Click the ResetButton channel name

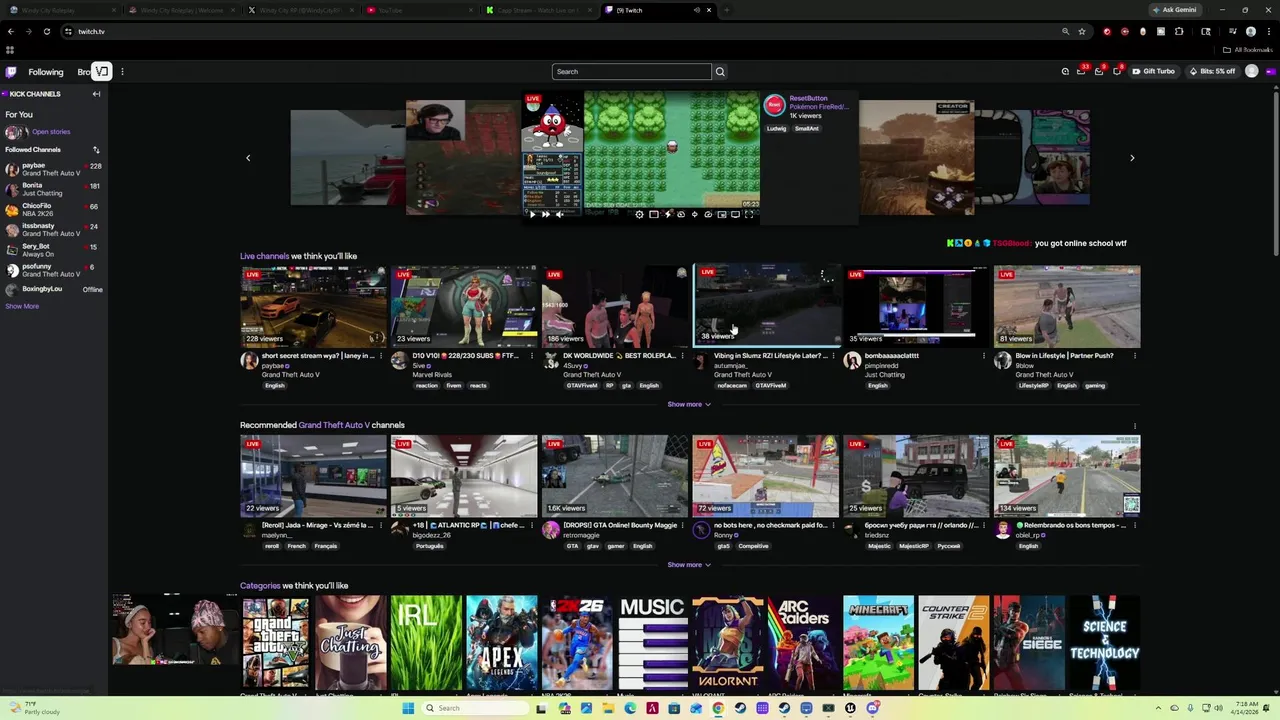[x=808, y=98]
